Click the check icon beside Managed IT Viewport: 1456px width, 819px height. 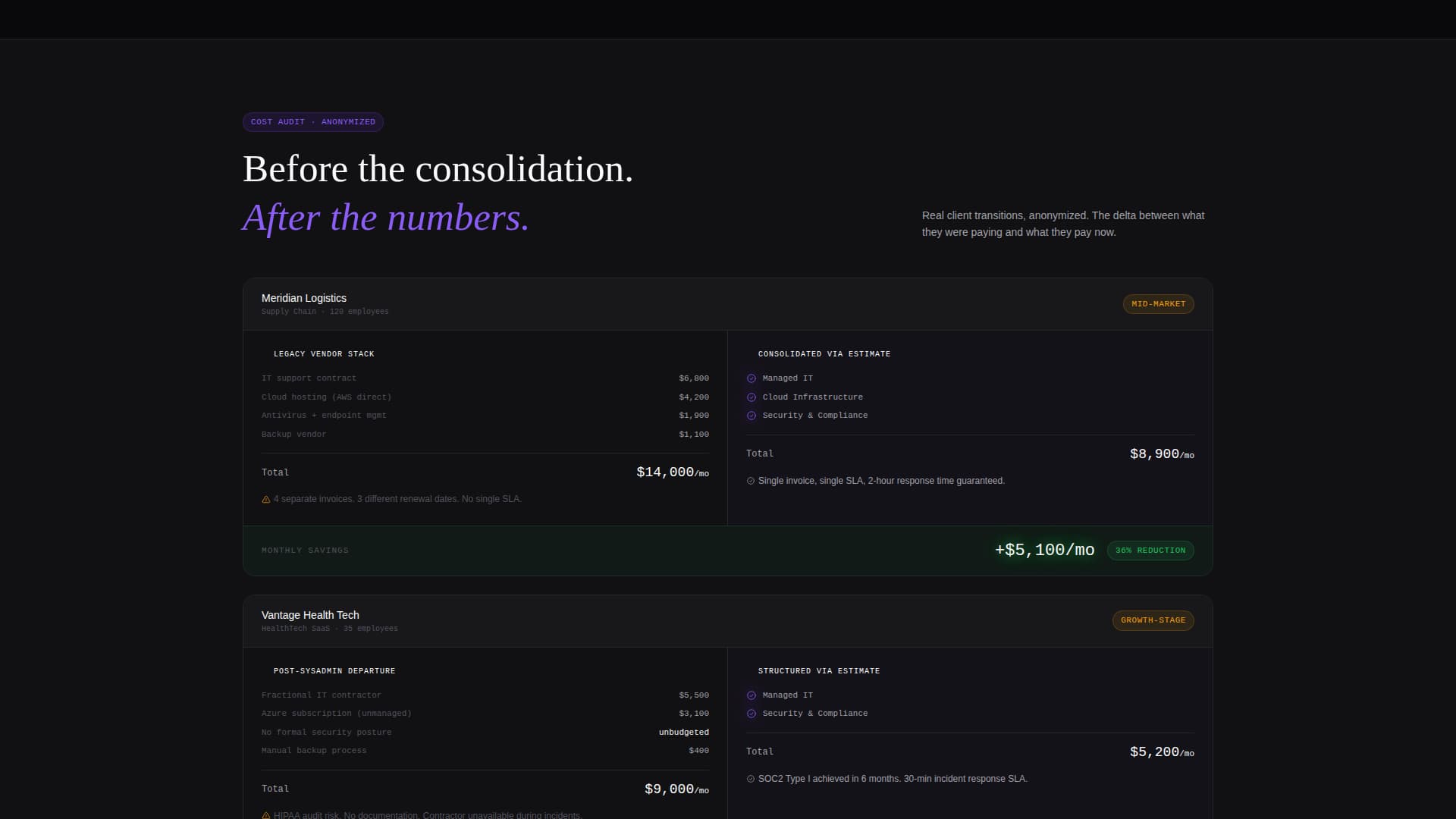point(752,378)
